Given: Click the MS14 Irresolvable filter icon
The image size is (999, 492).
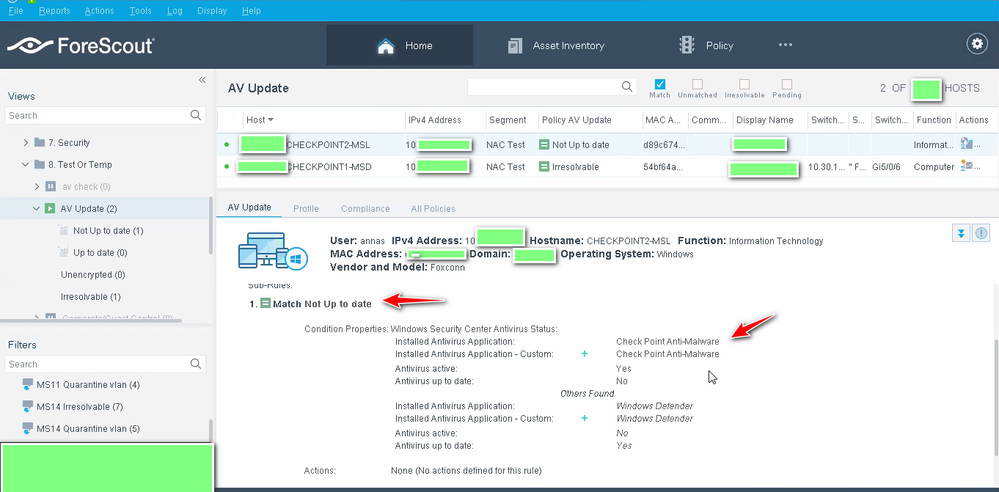Looking at the screenshot, I should point(27,407).
